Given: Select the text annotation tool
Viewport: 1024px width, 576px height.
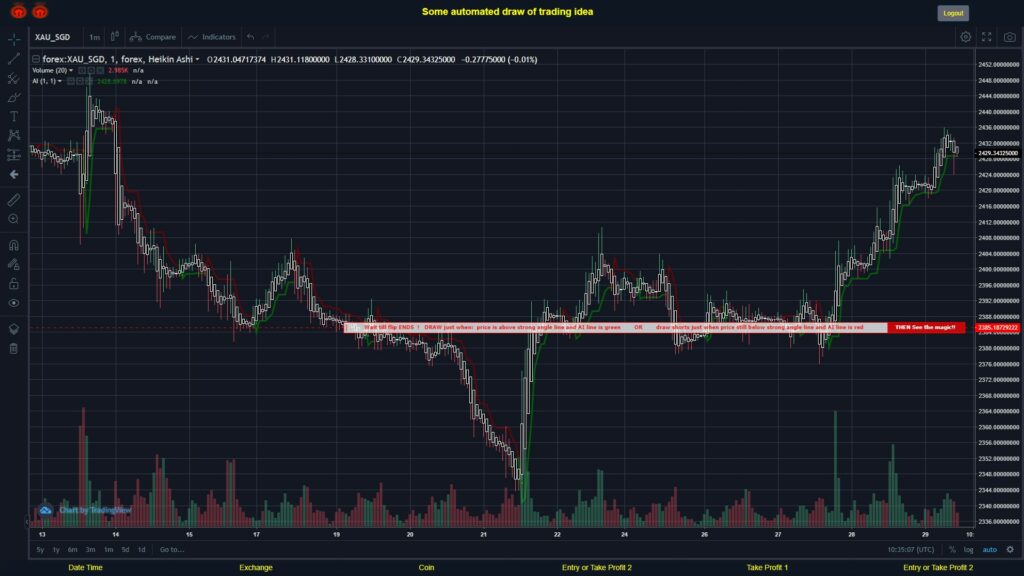Looking at the screenshot, I should (14, 116).
